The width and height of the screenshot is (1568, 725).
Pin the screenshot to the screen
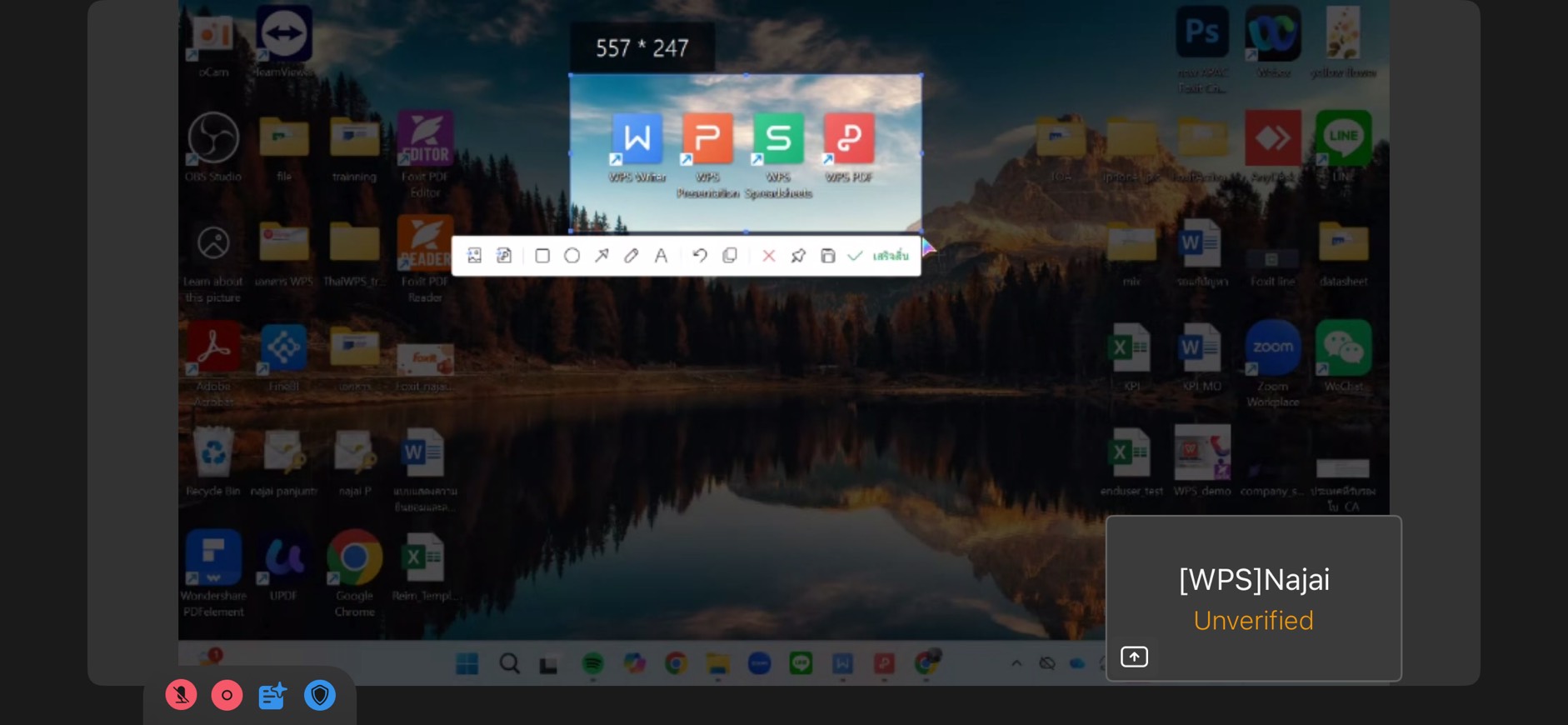798,256
